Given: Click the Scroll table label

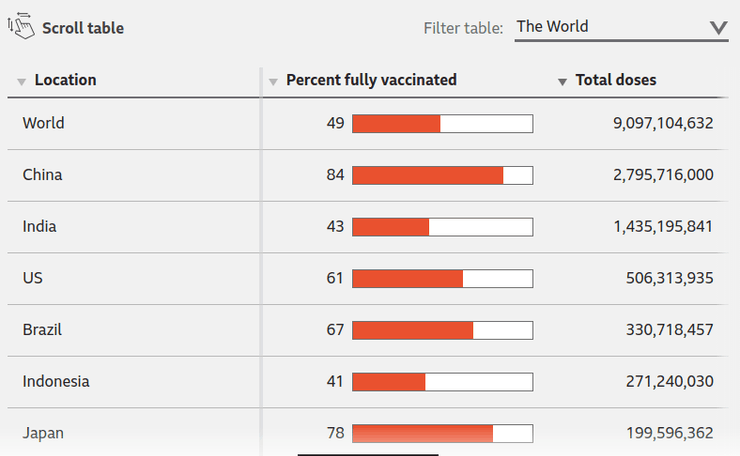Looking at the screenshot, I should click(x=83, y=28).
